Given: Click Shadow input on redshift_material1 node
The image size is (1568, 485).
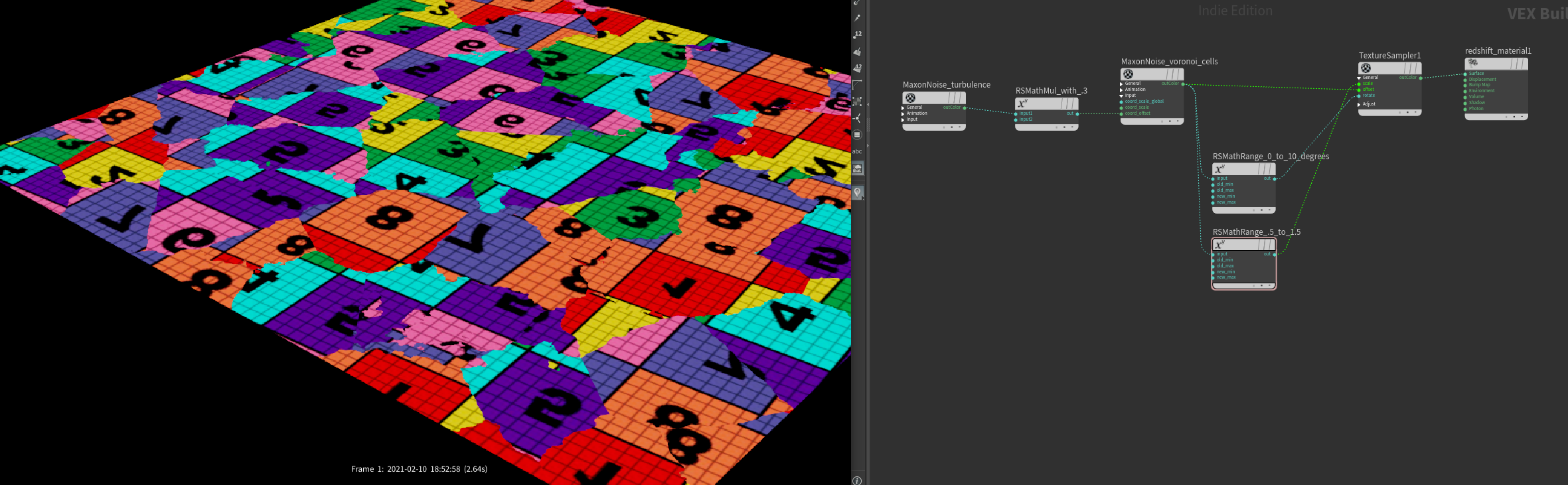Looking at the screenshot, I should point(1466,103).
